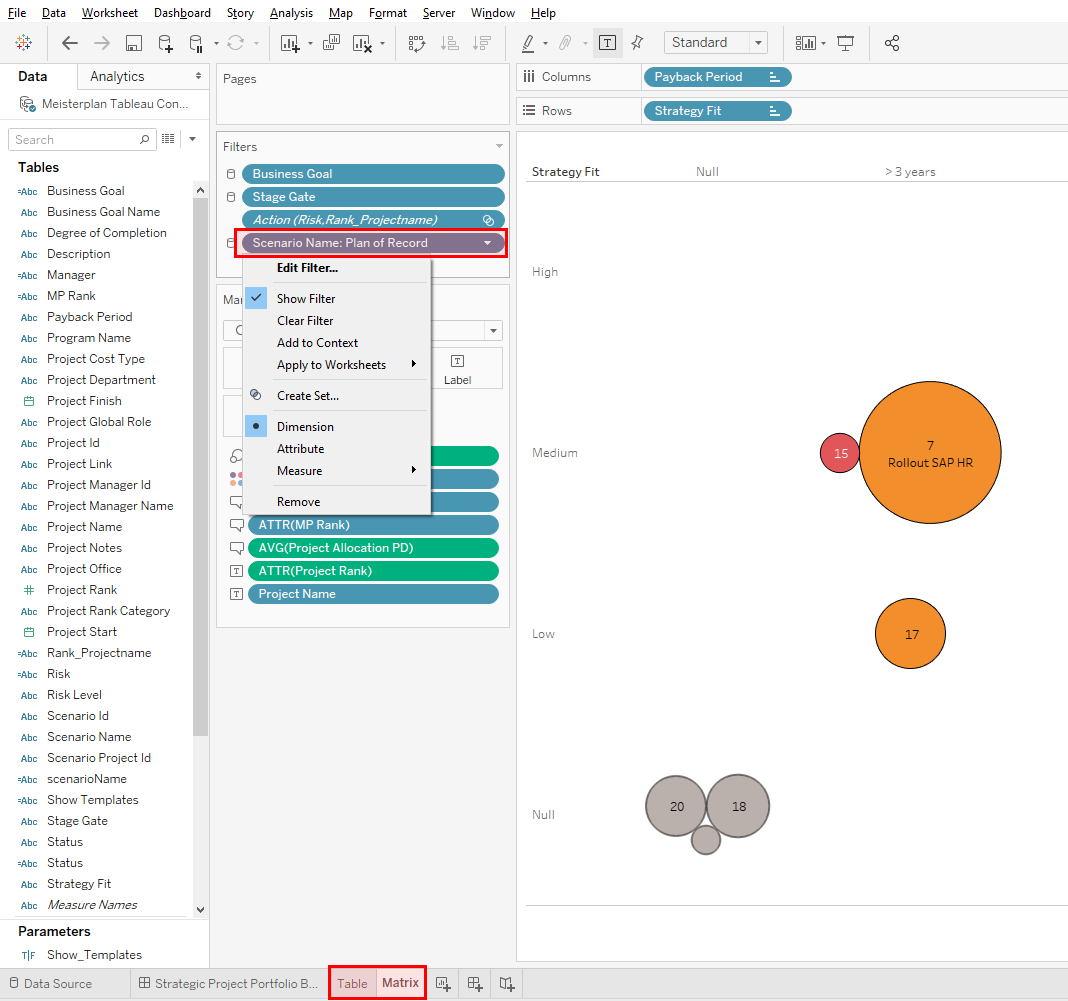Click the view data grid icon beside search
This screenshot has height=1001, width=1068.
[168, 139]
